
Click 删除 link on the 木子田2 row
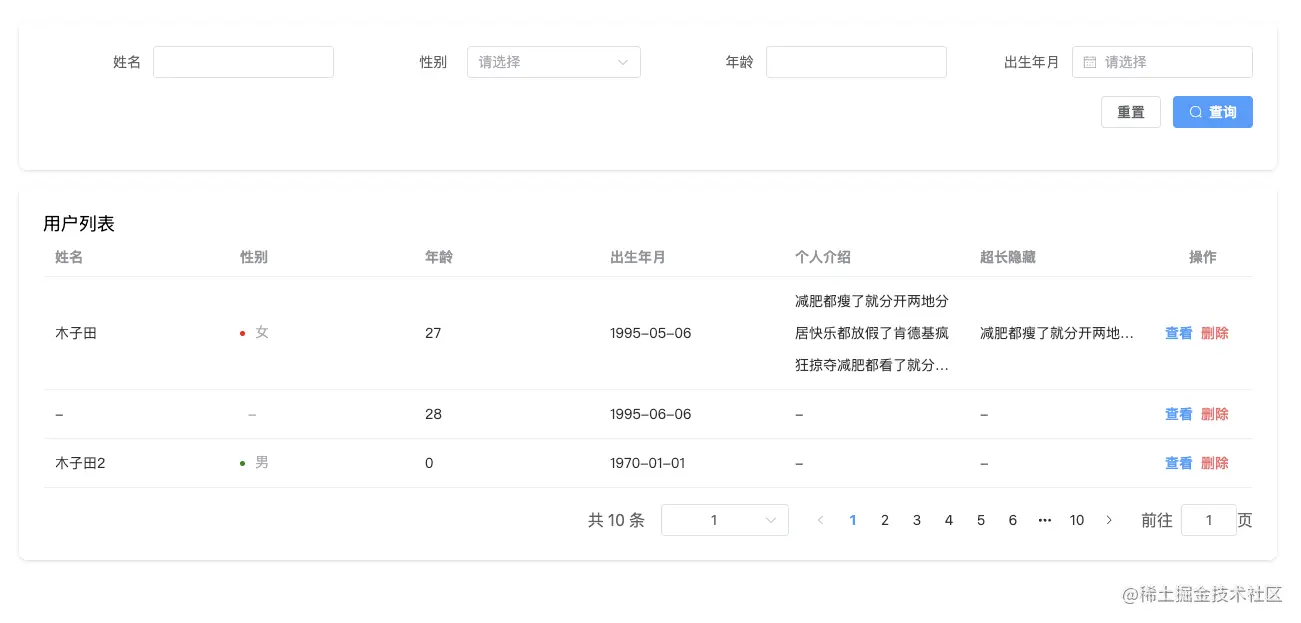click(x=1214, y=462)
